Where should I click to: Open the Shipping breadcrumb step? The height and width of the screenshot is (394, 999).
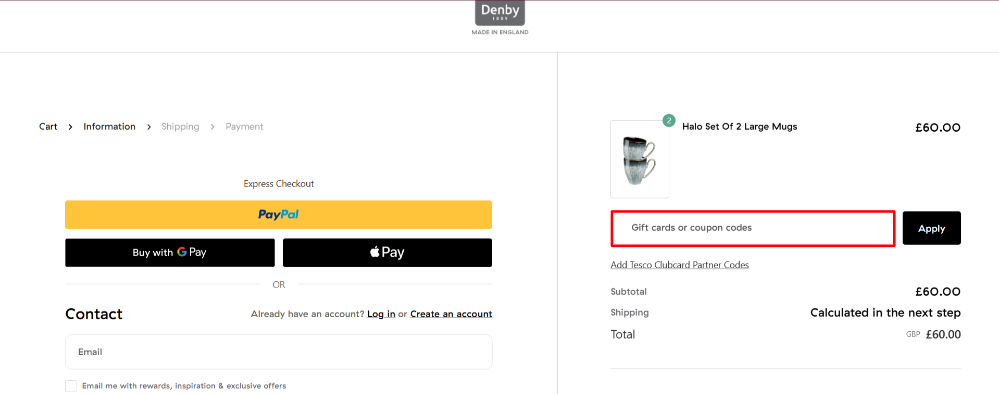[180, 127]
